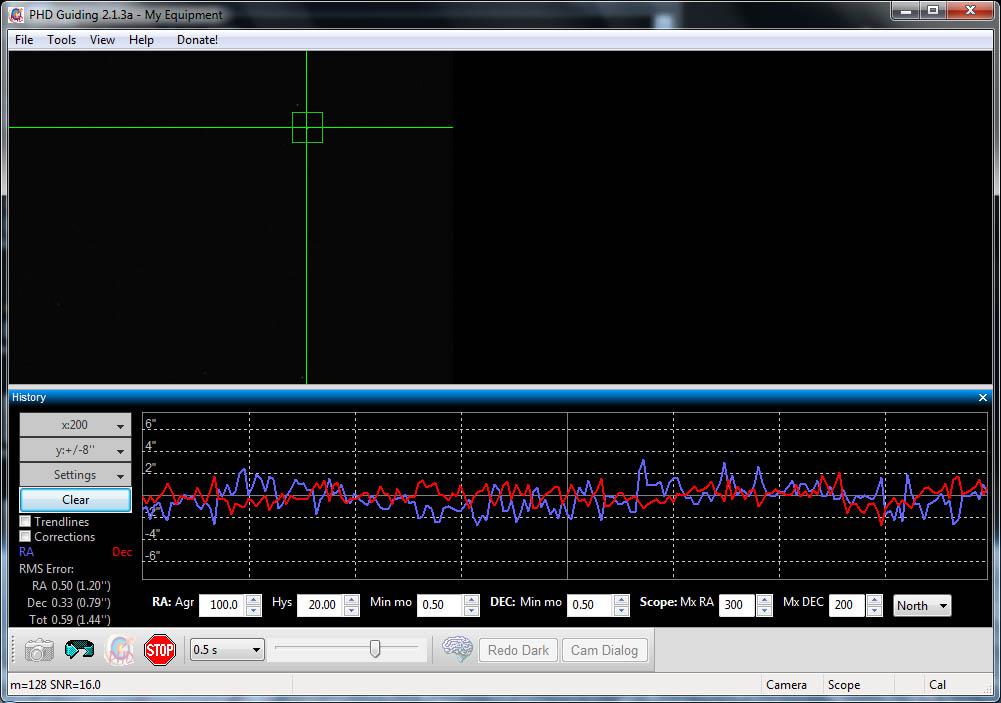Decrease DEC Min mo with down arrow
1001x703 pixels.
[x=622, y=610]
